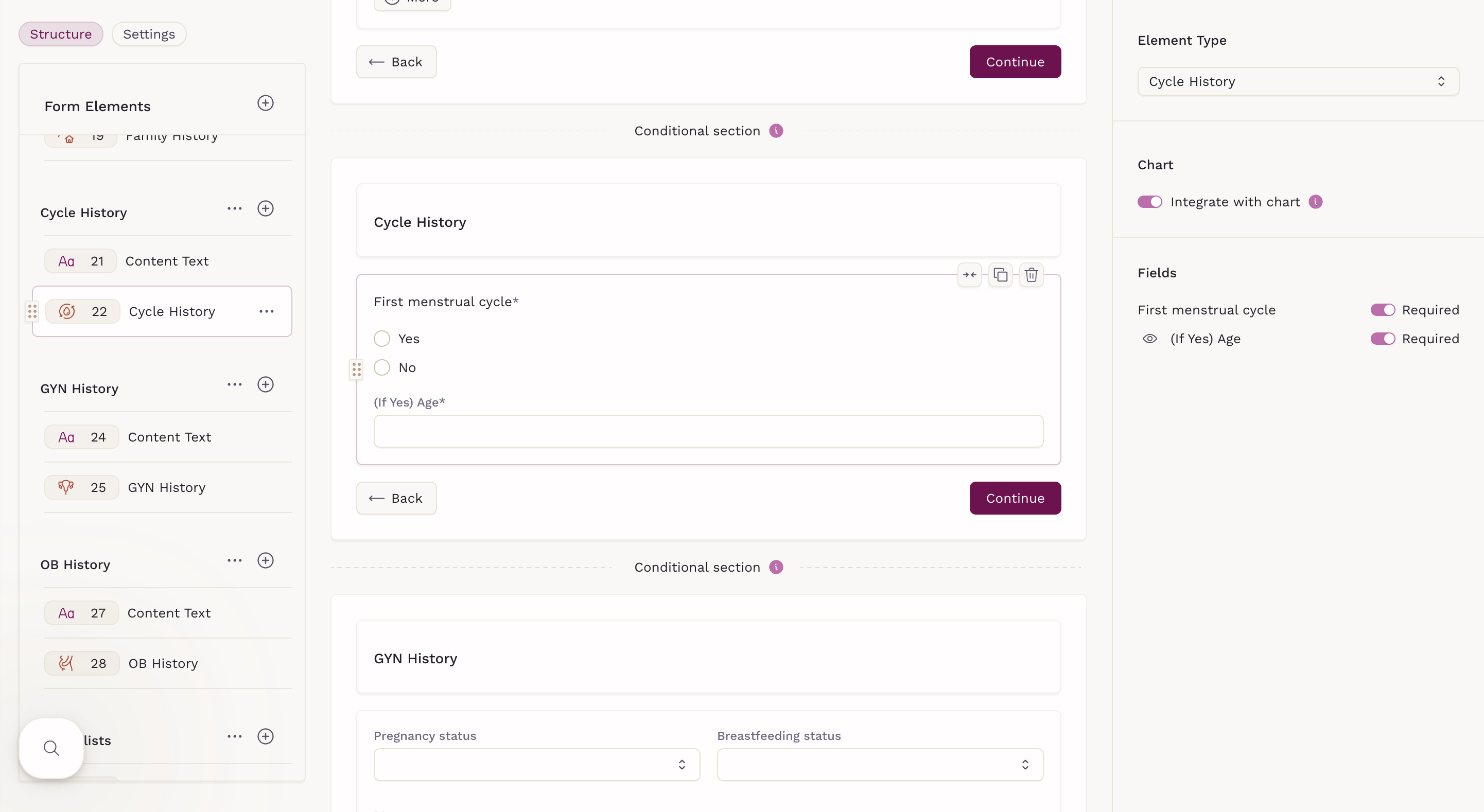Click the info icon next to Integrate with chart

(x=1315, y=202)
